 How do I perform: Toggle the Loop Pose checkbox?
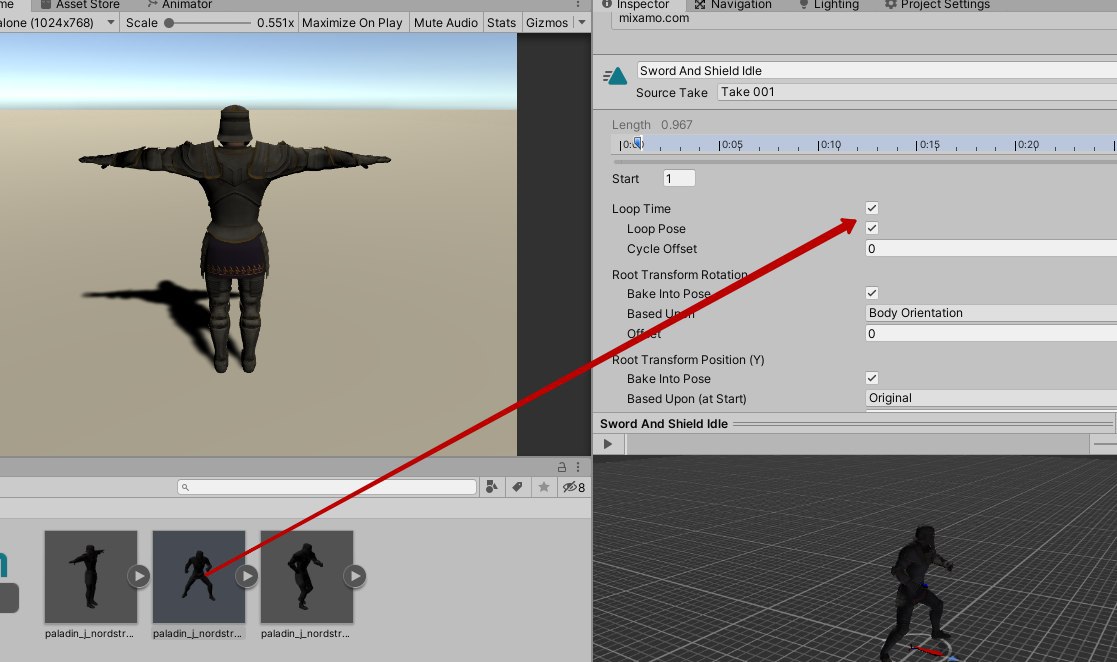click(872, 228)
